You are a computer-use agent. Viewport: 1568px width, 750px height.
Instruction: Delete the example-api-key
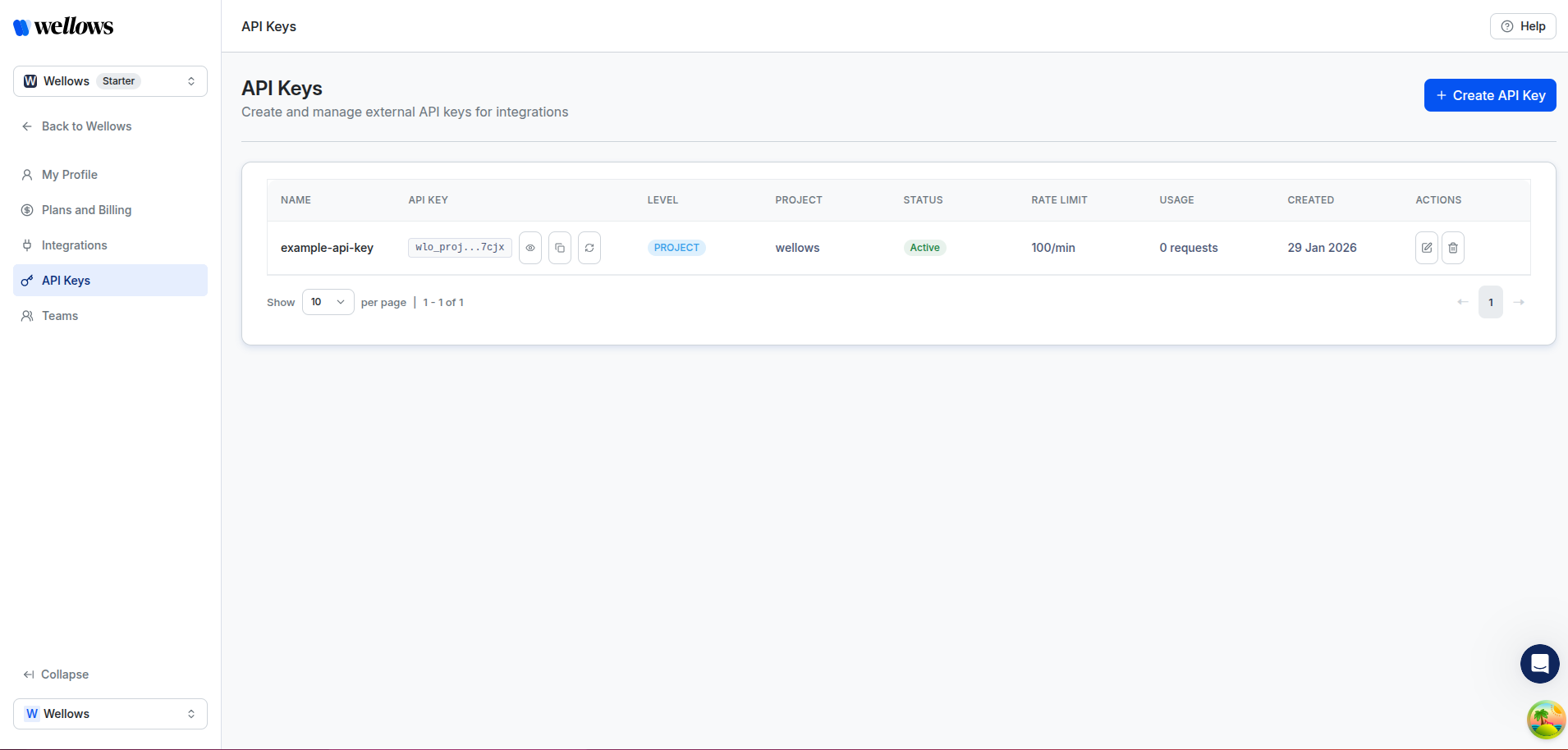pyautogui.click(x=1453, y=247)
